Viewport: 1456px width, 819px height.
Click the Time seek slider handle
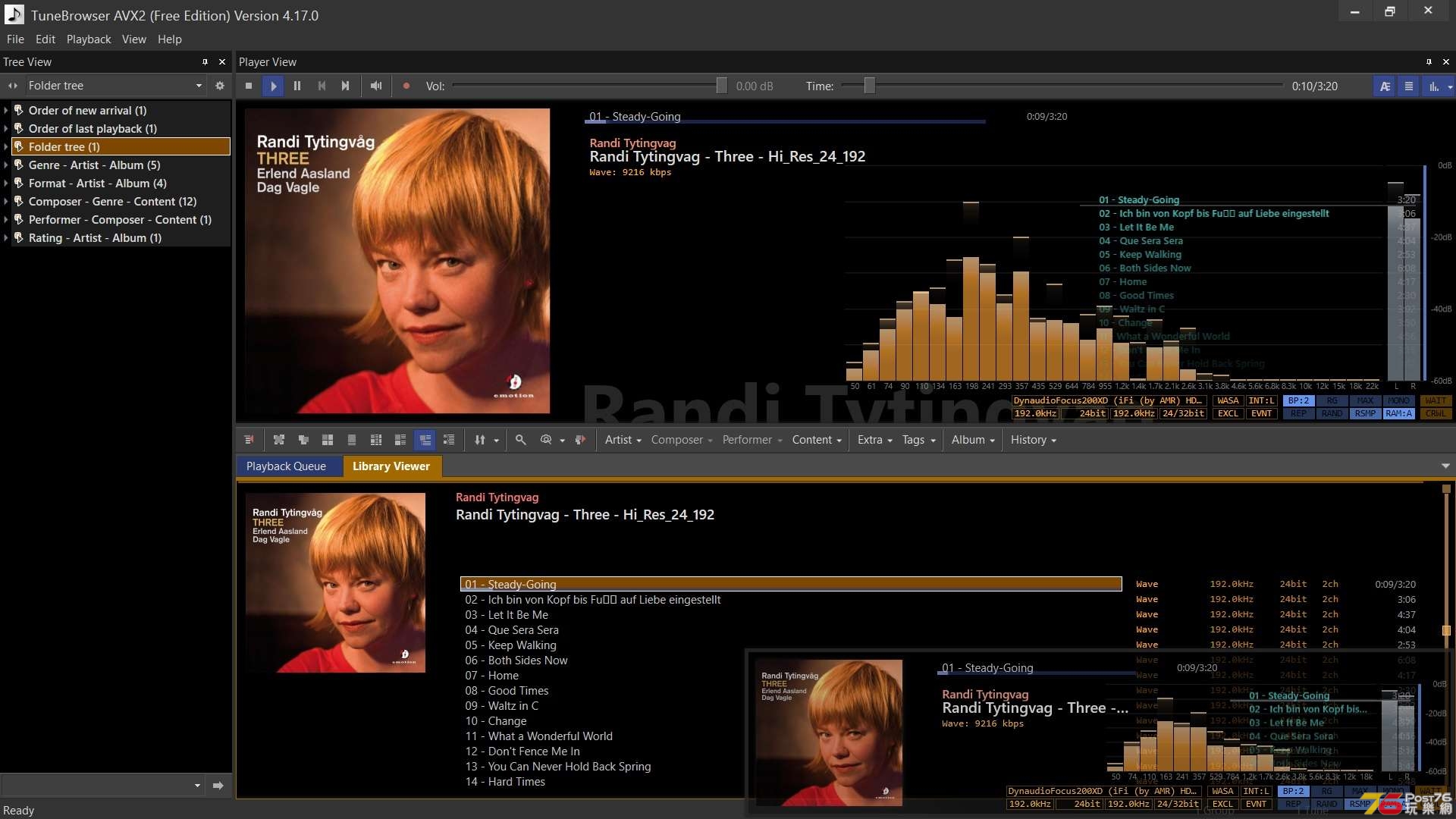pyautogui.click(x=869, y=86)
